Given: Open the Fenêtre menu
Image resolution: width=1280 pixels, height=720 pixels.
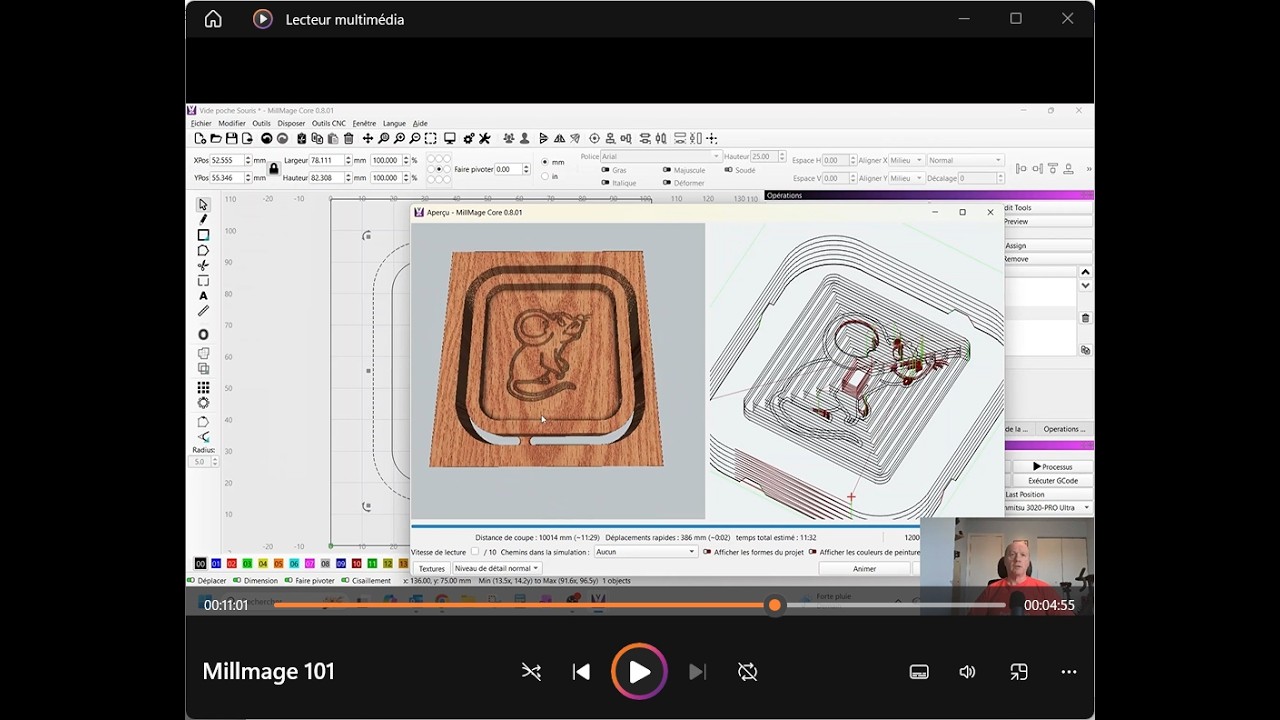Looking at the screenshot, I should pos(364,123).
